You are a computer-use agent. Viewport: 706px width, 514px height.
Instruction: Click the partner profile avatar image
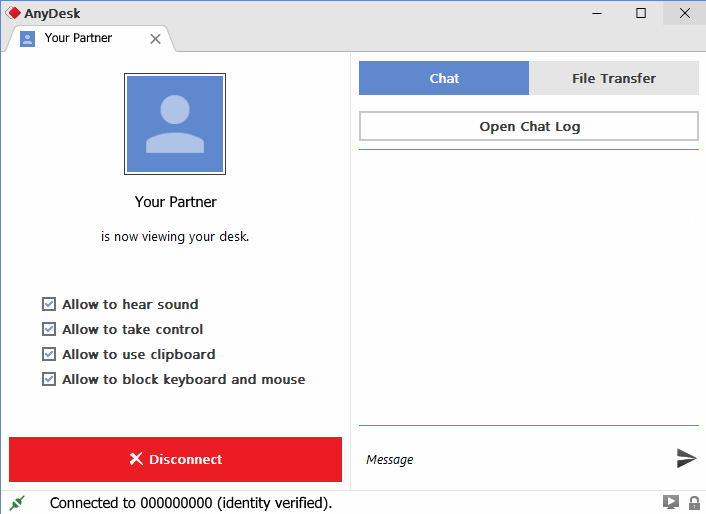pyautogui.click(x=175, y=124)
